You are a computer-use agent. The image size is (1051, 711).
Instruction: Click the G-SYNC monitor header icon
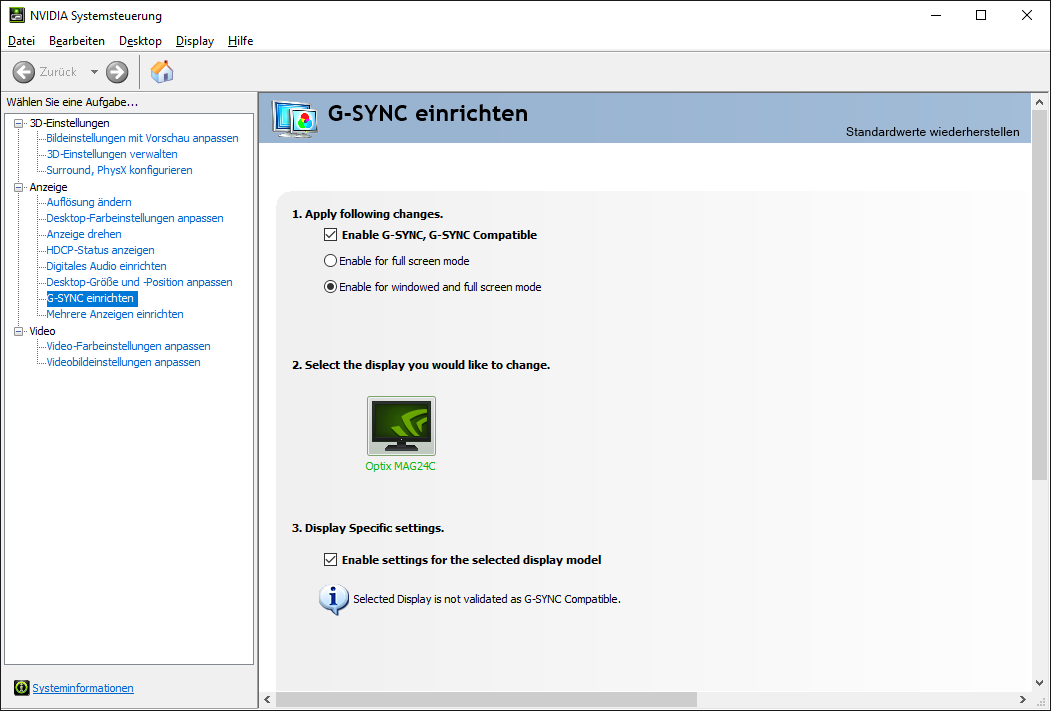pos(294,119)
